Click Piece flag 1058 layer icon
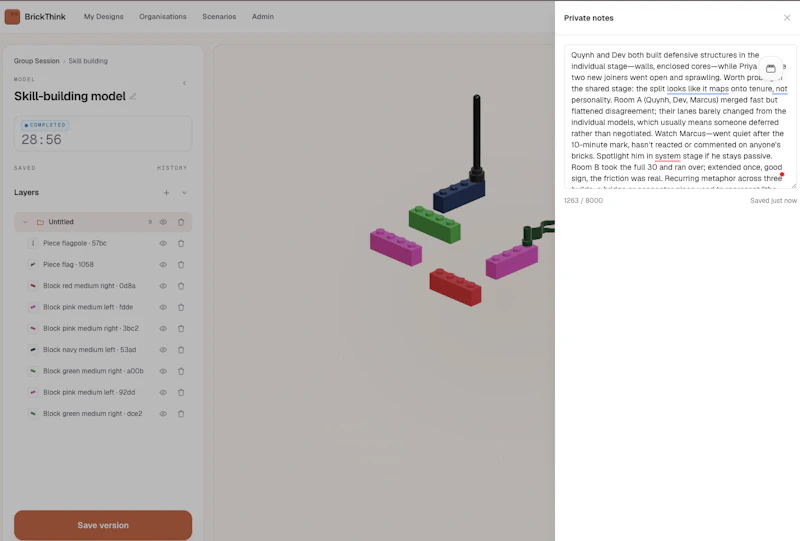The width and height of the screenshot is (800, 541). (33, 265)
